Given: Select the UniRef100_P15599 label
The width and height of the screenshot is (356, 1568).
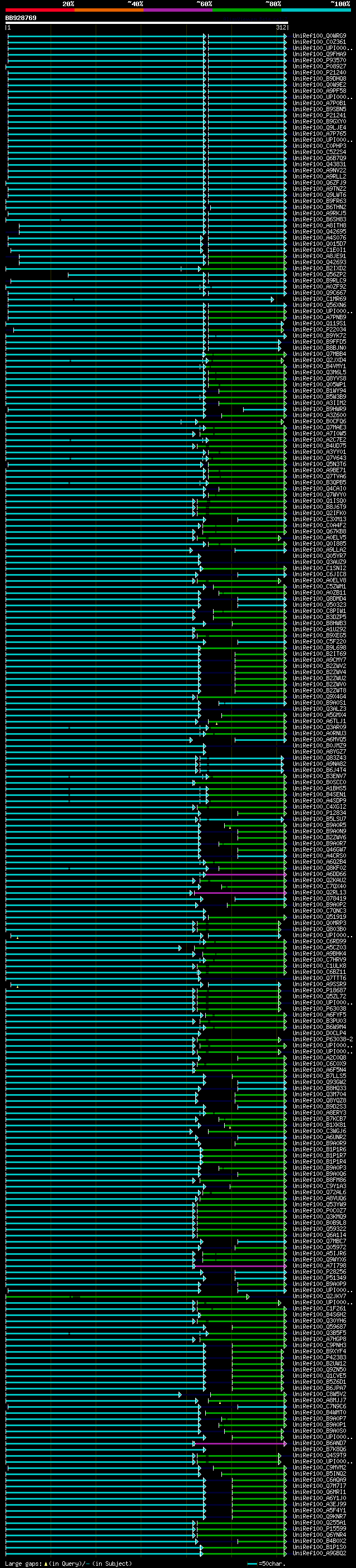Looking at the screenshot, I should click(319, 1529).
